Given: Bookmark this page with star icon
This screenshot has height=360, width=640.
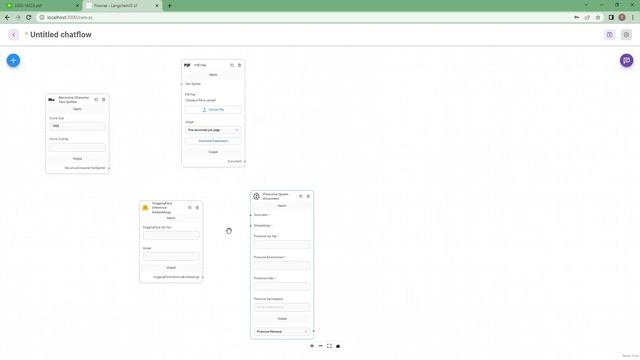Looking at the screenshot, I should [598, 18].
